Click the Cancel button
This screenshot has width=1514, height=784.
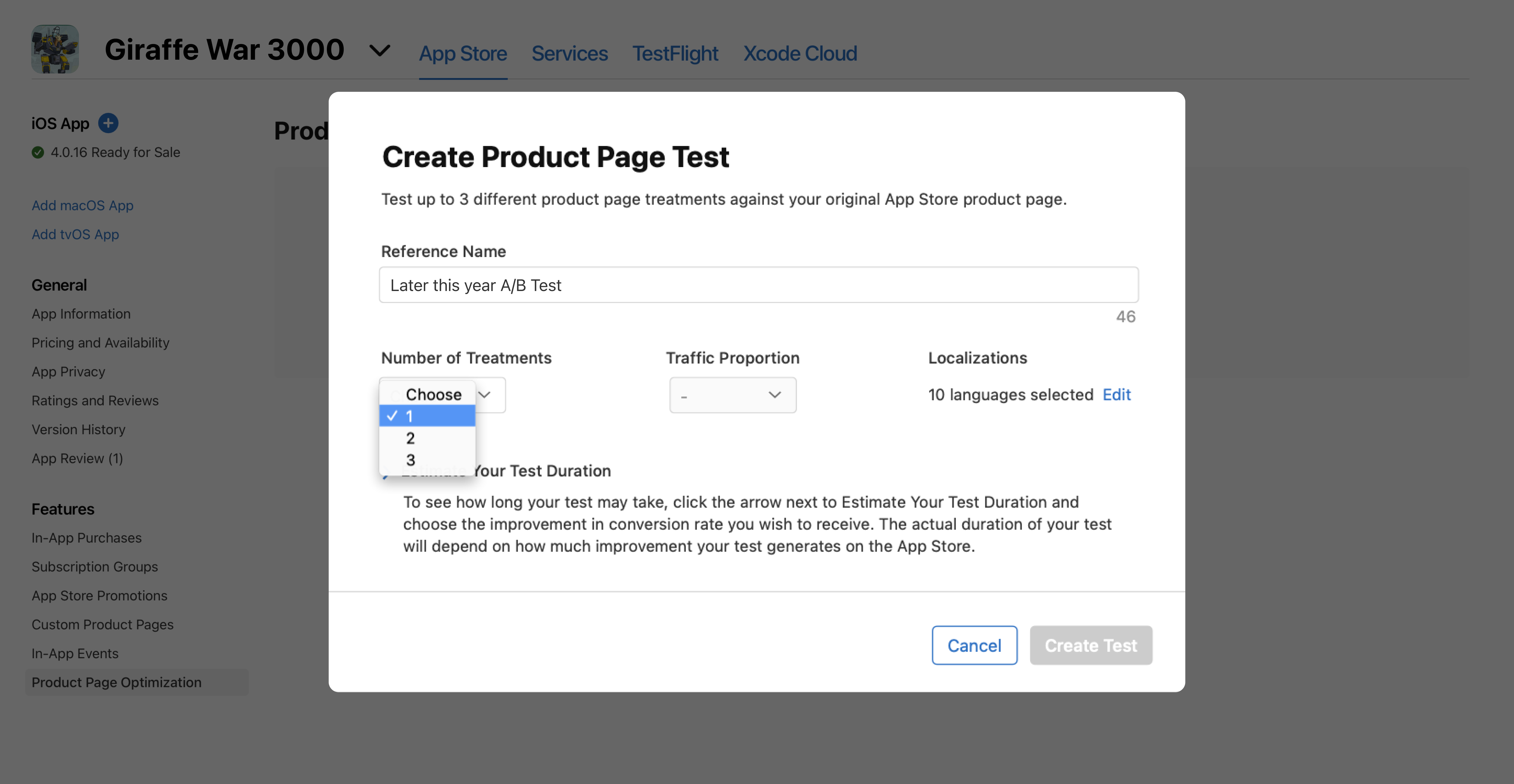click(x=974, y=645)
